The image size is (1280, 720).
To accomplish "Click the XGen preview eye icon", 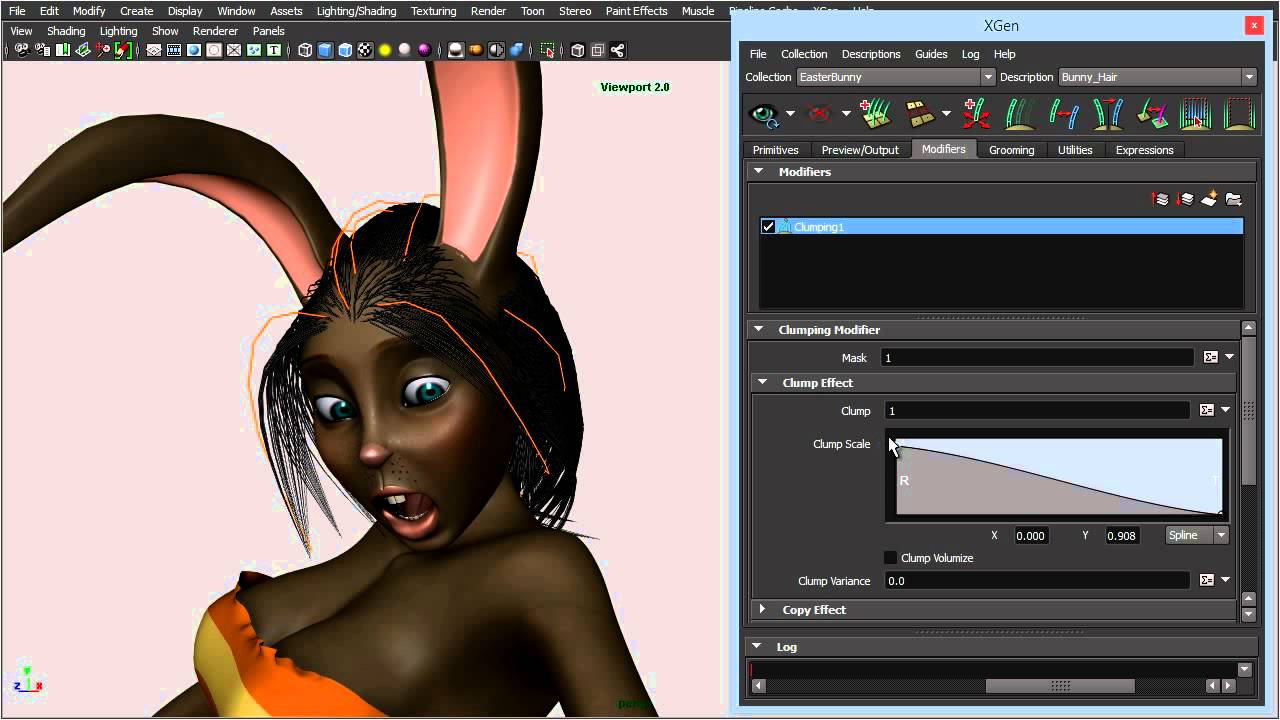I will coord(765,114).
